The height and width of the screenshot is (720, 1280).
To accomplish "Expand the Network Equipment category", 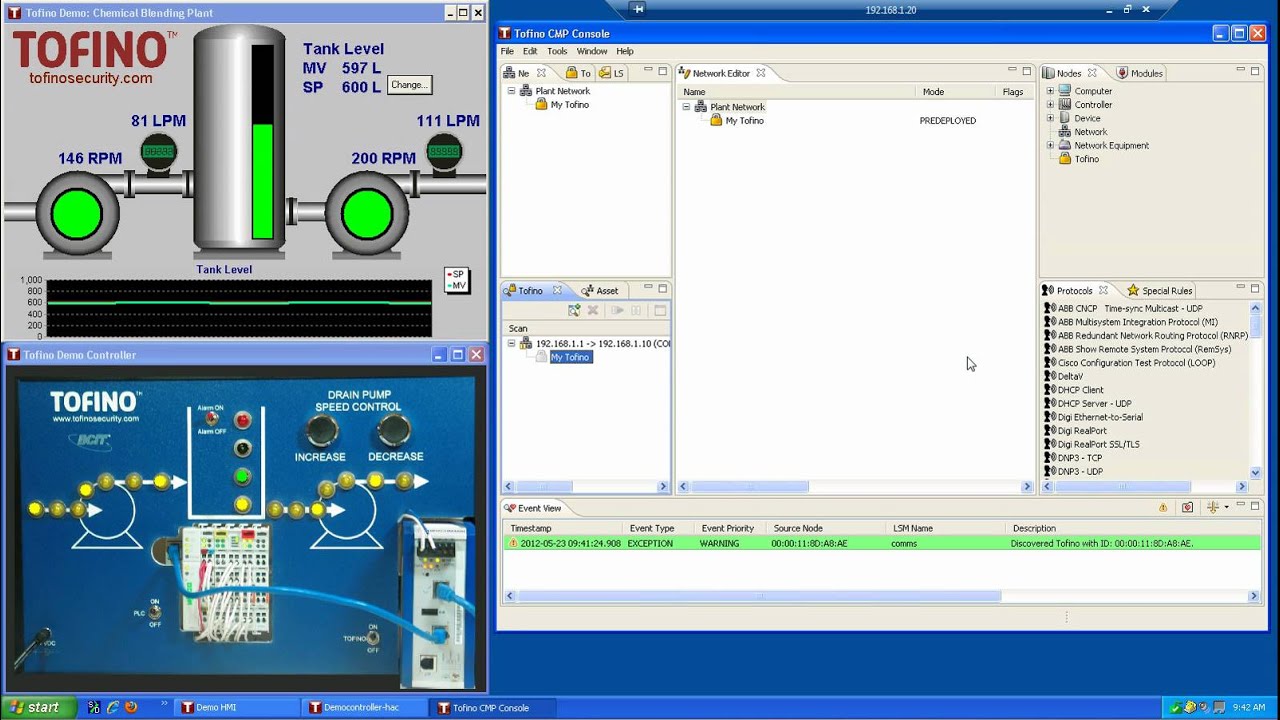I will (1050, 145).
